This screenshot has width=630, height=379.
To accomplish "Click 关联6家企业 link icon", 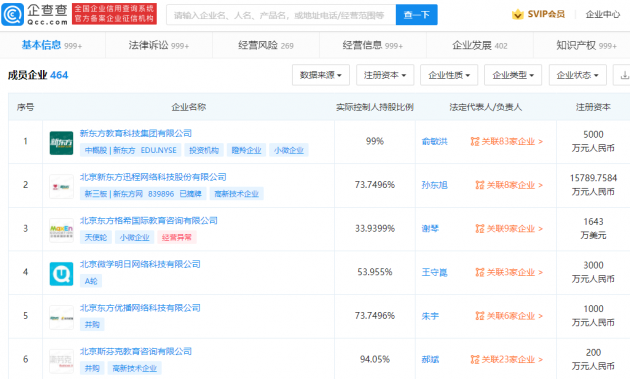I will click(480, 316).
